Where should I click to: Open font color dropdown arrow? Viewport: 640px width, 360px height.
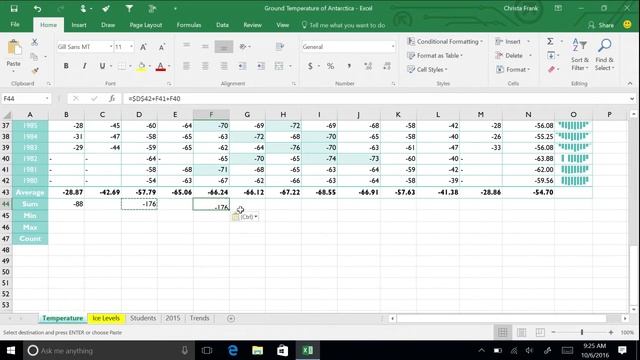(169, 66)
